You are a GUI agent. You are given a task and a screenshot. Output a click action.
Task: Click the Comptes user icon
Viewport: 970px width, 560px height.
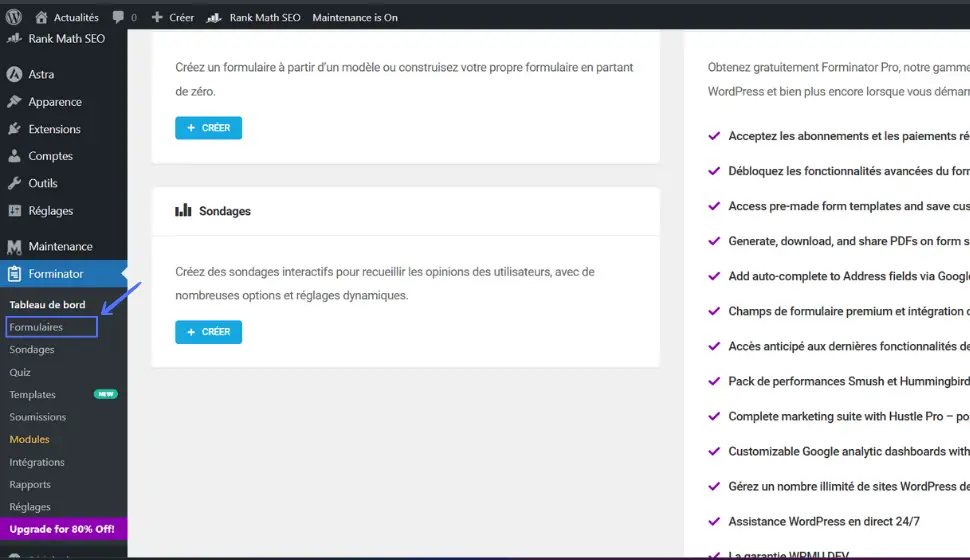pyautogui.click(x=14, y=156)
